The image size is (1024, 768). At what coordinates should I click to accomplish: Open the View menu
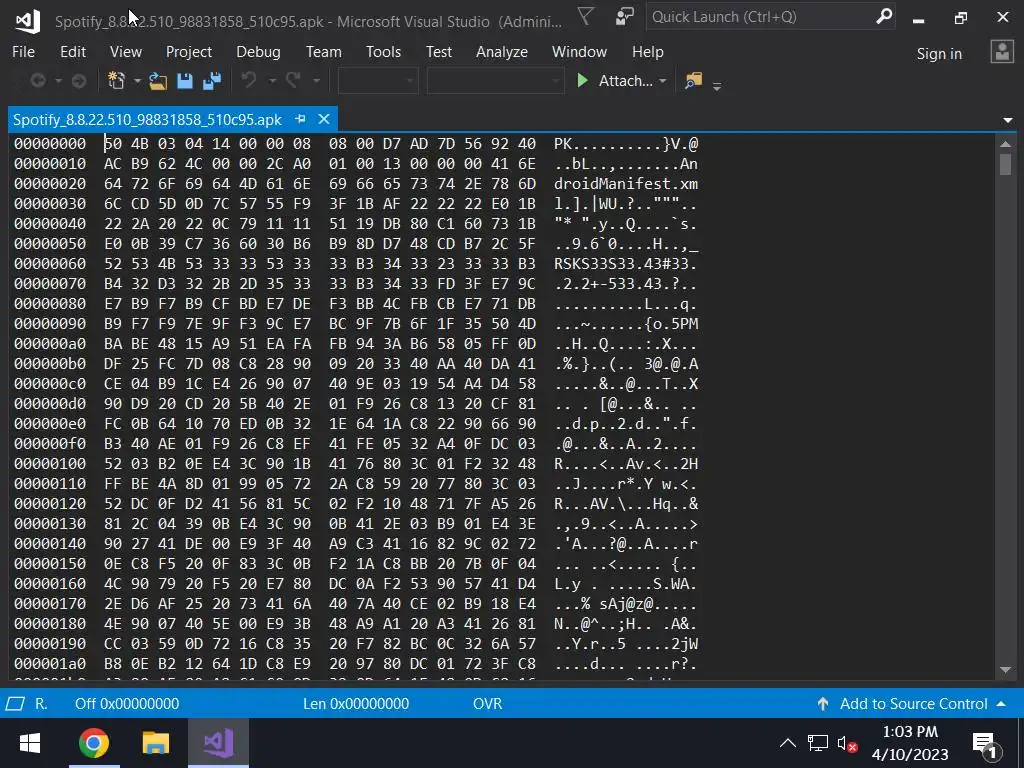click(125, 52)
